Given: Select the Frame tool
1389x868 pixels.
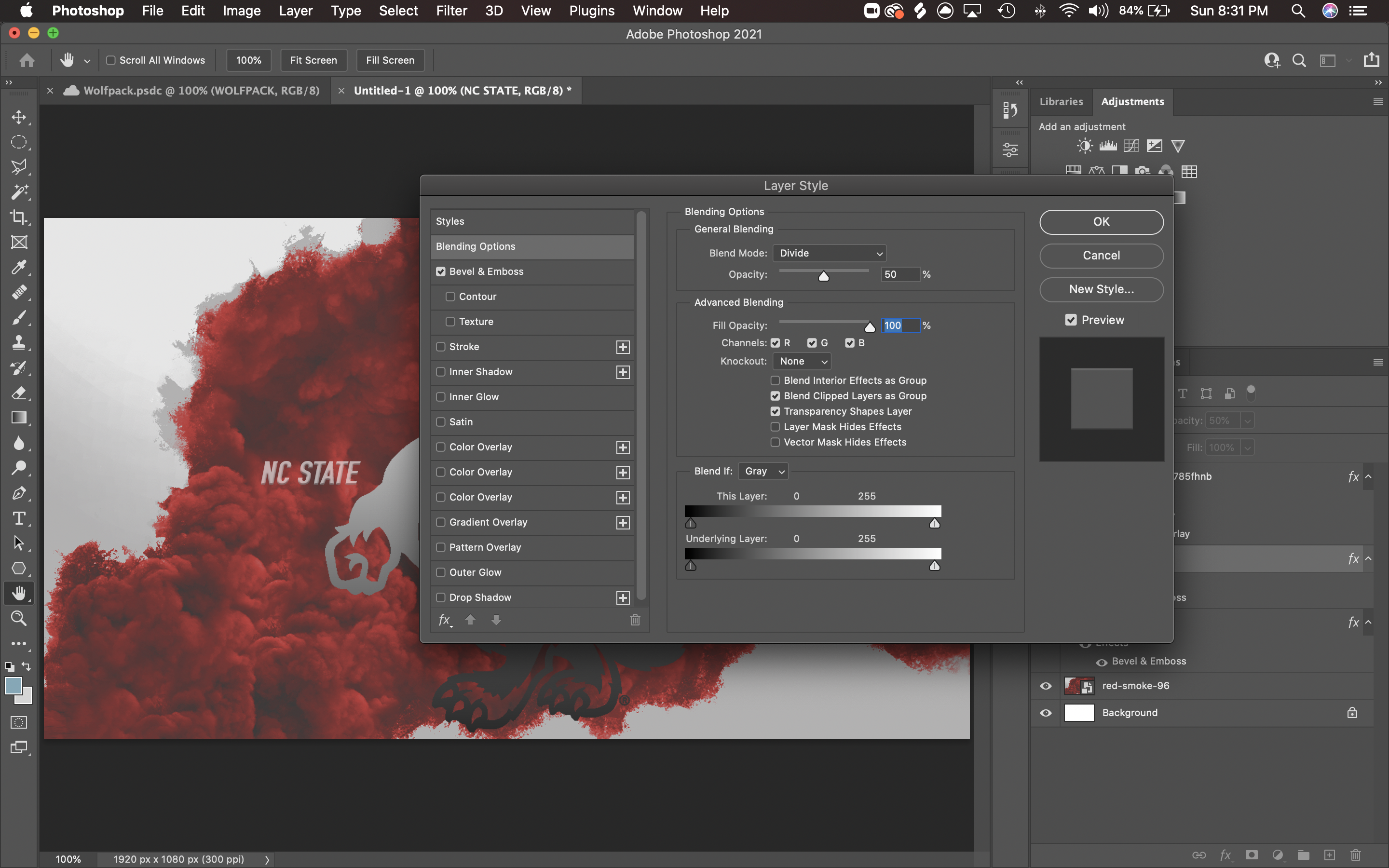Looking at the screenshot, I should point(19,242).
